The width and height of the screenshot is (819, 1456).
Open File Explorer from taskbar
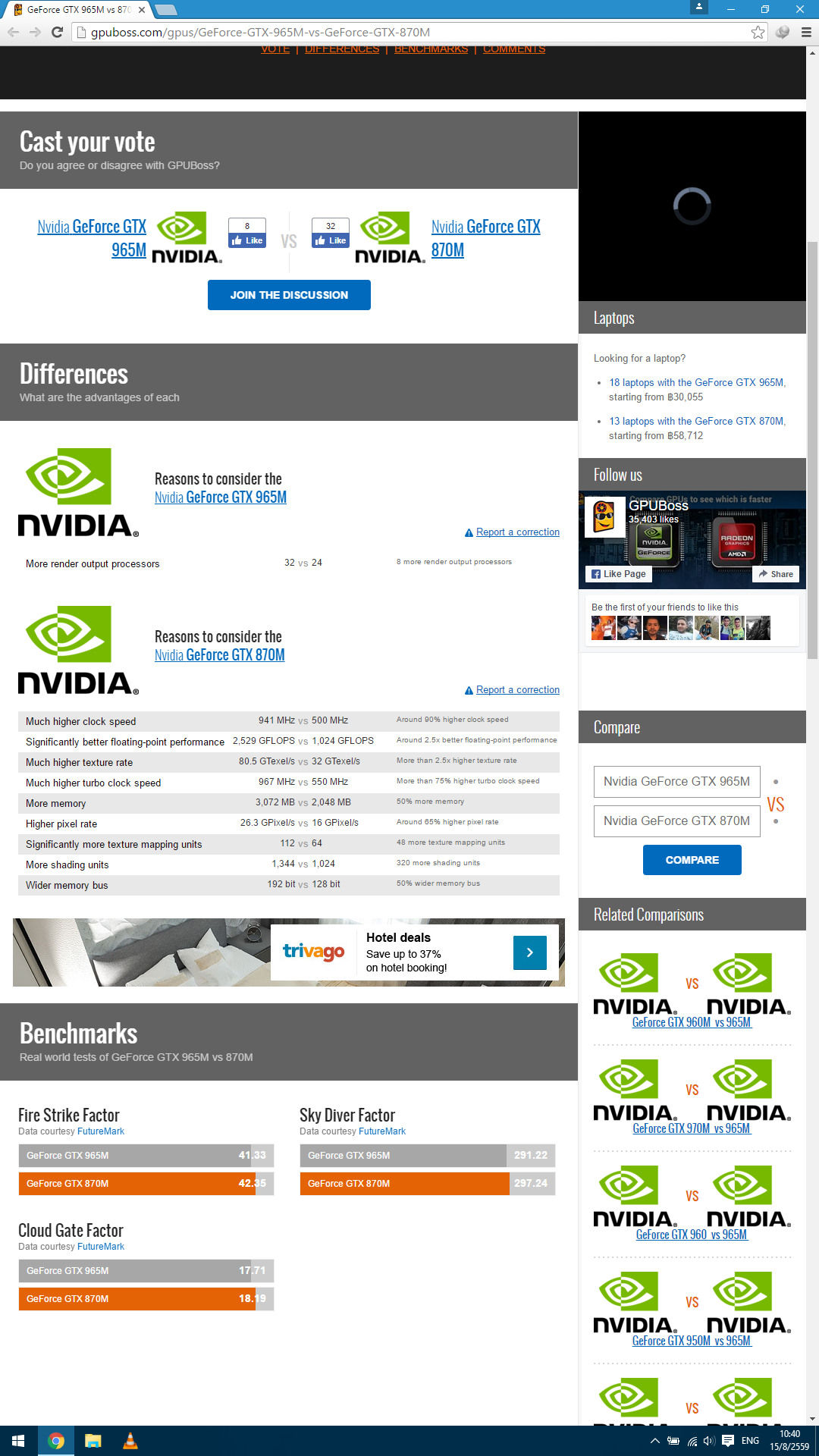[x=93, y=1441]
